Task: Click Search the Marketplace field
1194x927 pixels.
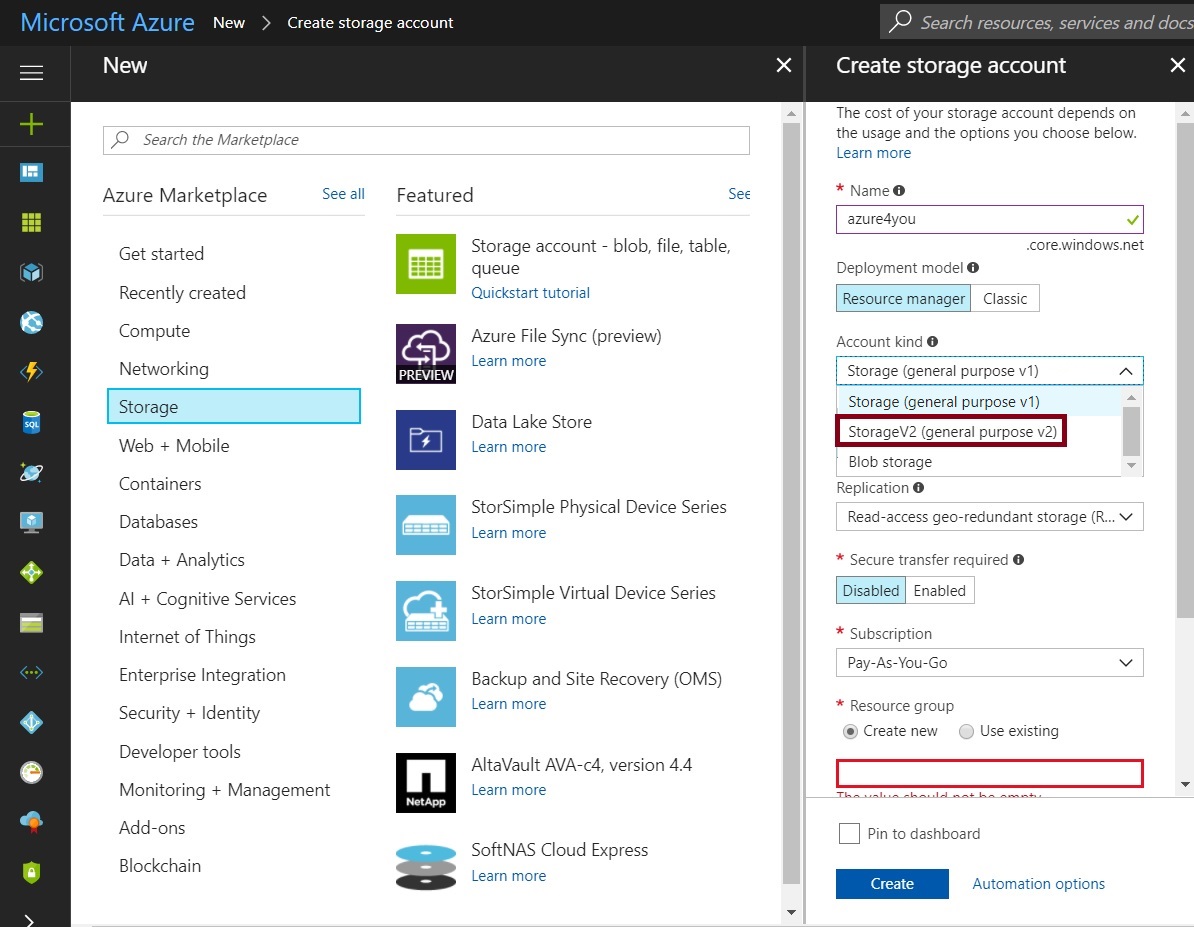Action: [x=426, y=140]
